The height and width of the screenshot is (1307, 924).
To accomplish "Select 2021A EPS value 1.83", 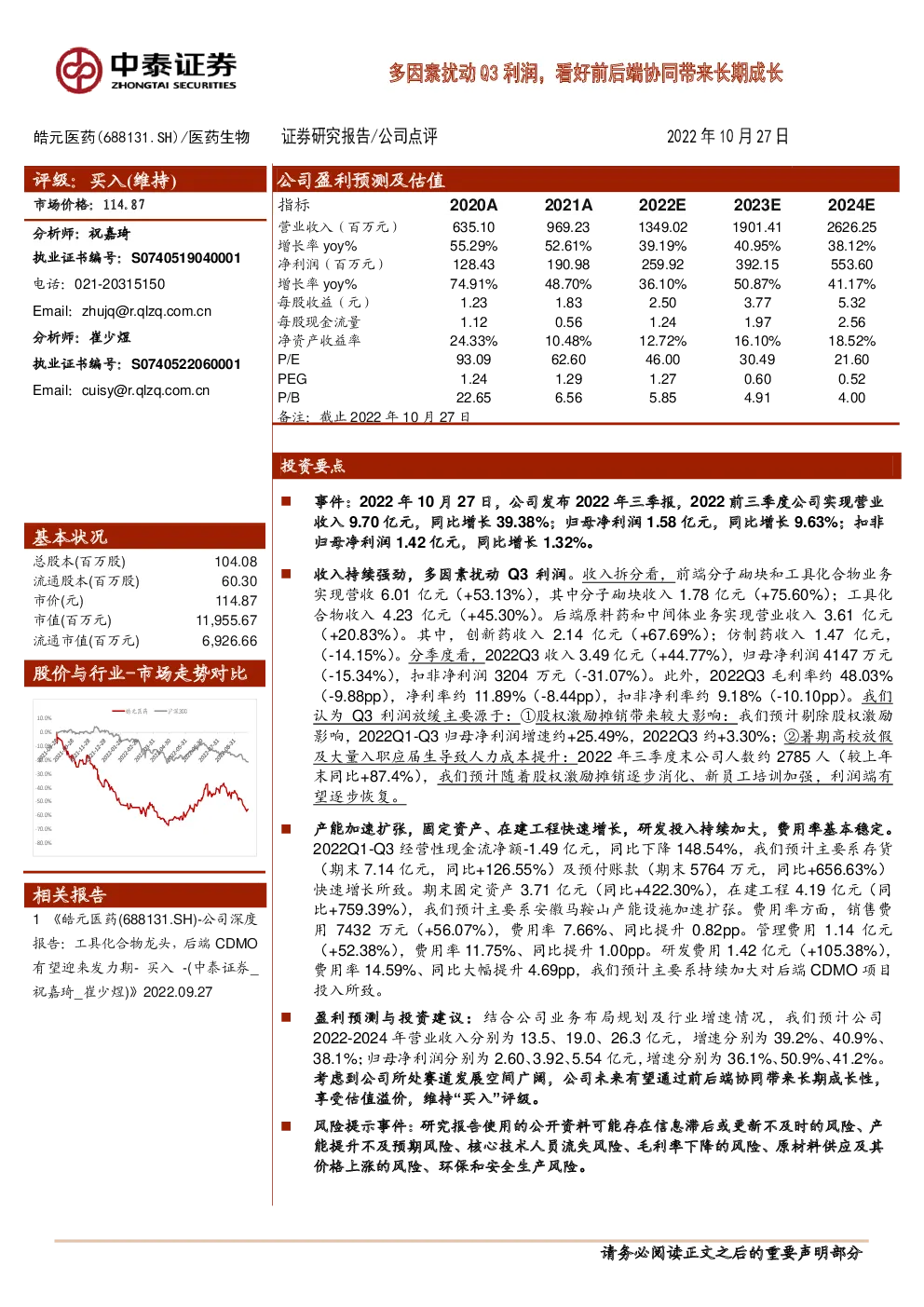I will [x=568, y=303].
